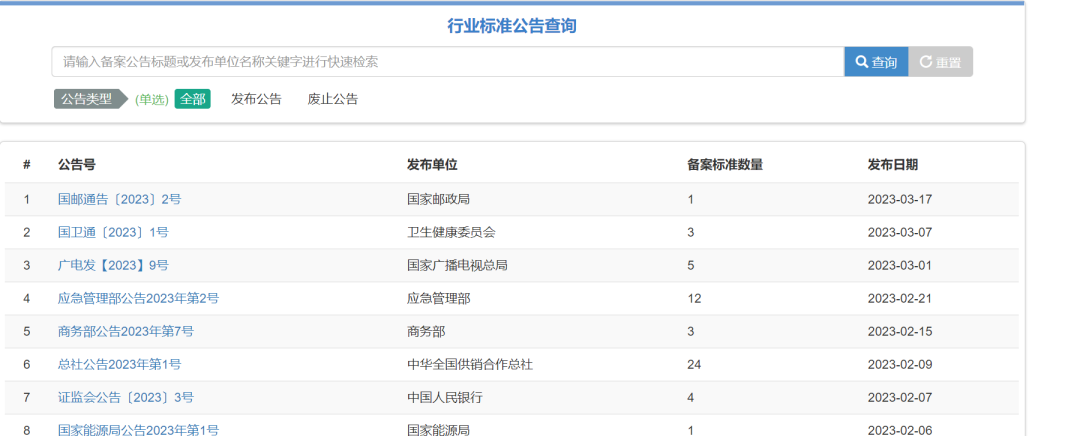The width and height of the screenshot is (1080, 436).
Task: Open 证监会公告〔2023〕3号 link
Action: [x=125, y=397]
